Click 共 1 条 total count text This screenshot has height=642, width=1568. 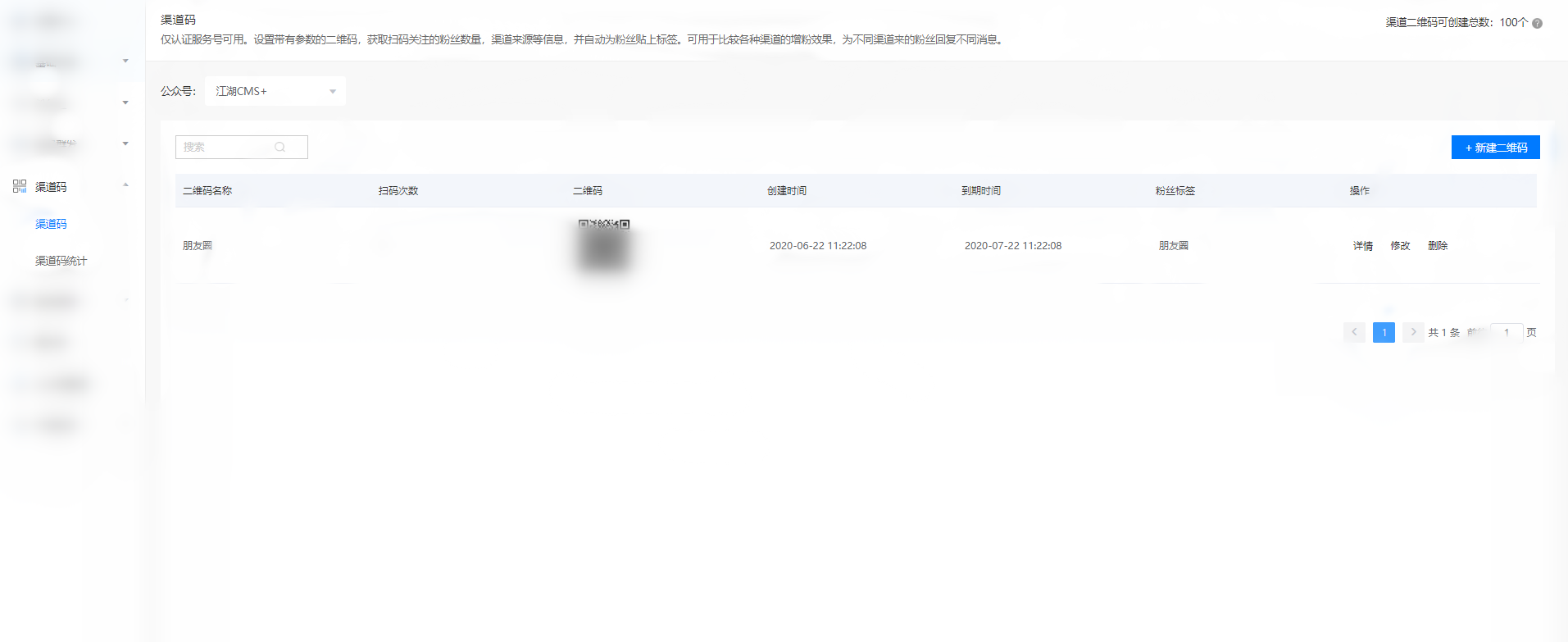(1444, 332)
